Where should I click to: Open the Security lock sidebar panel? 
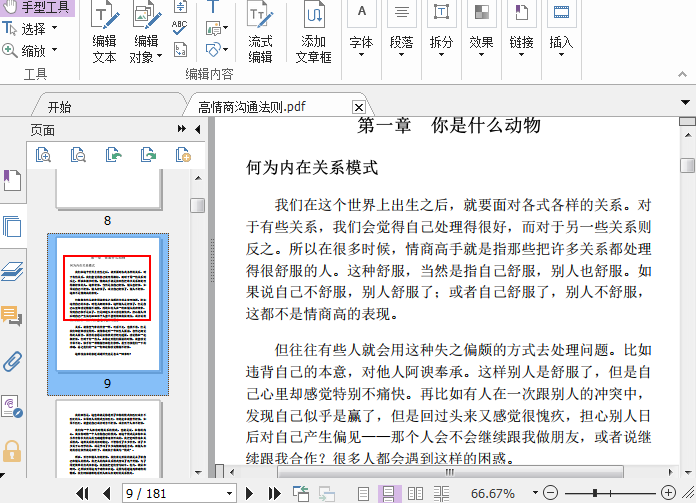pos(12,452)
